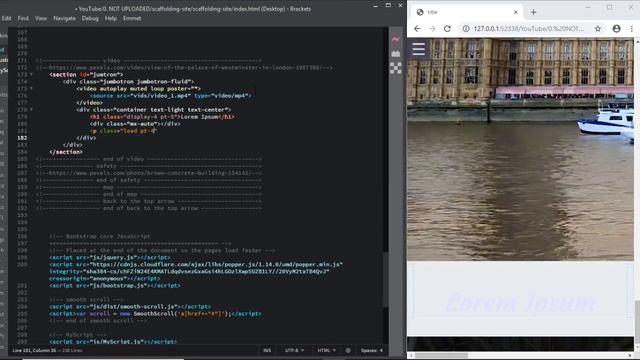Open Chrome's three-dot menu

[x=631, y=29]
